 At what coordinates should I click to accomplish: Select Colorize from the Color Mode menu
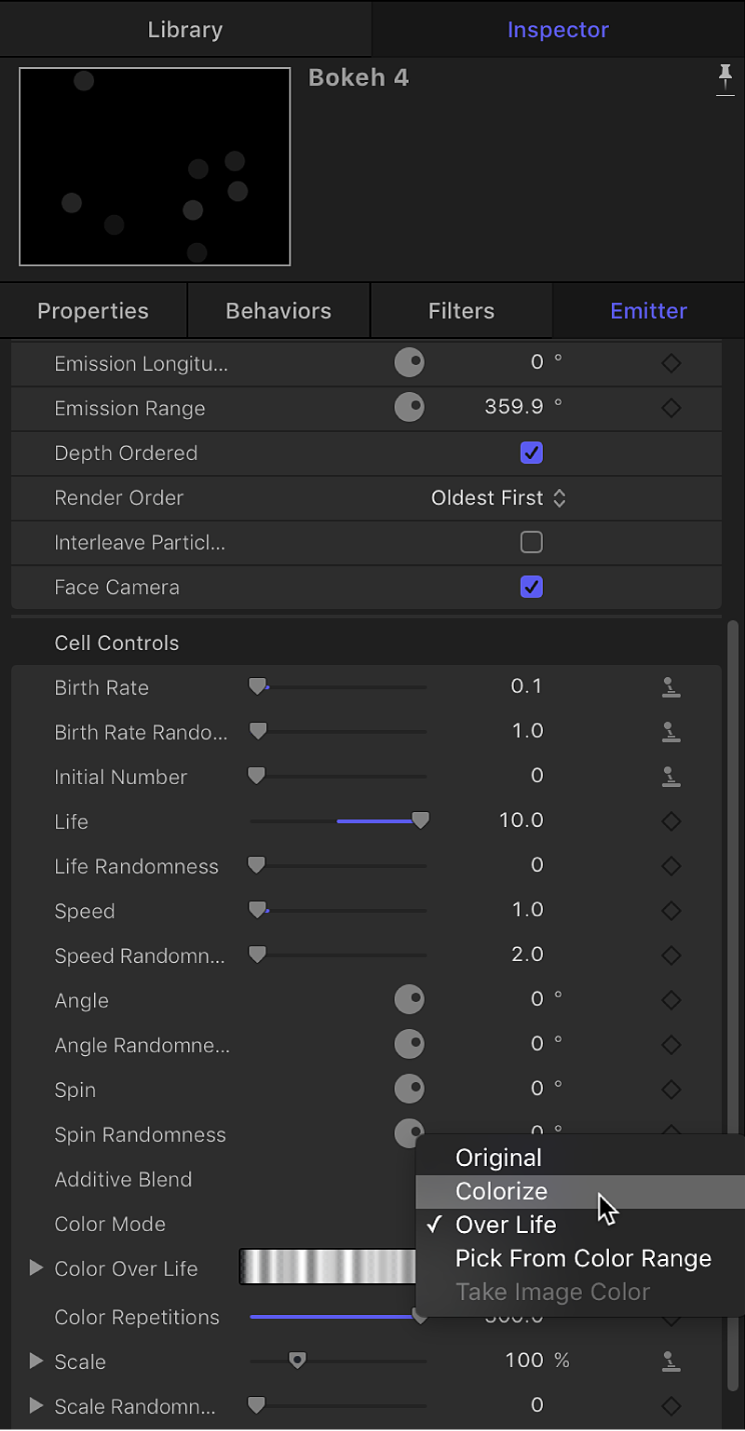(x=501, y=1191)
